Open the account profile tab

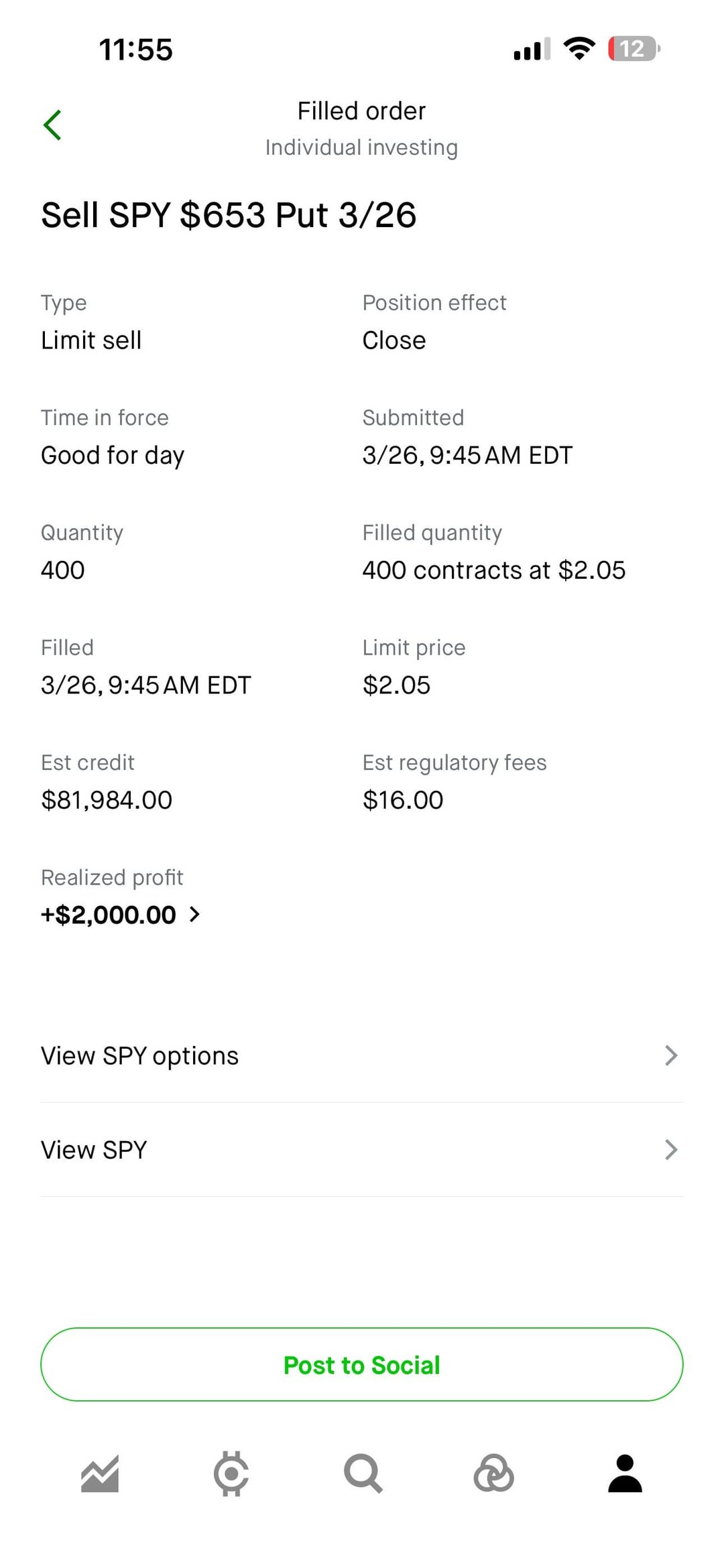tap(625, 1474)
